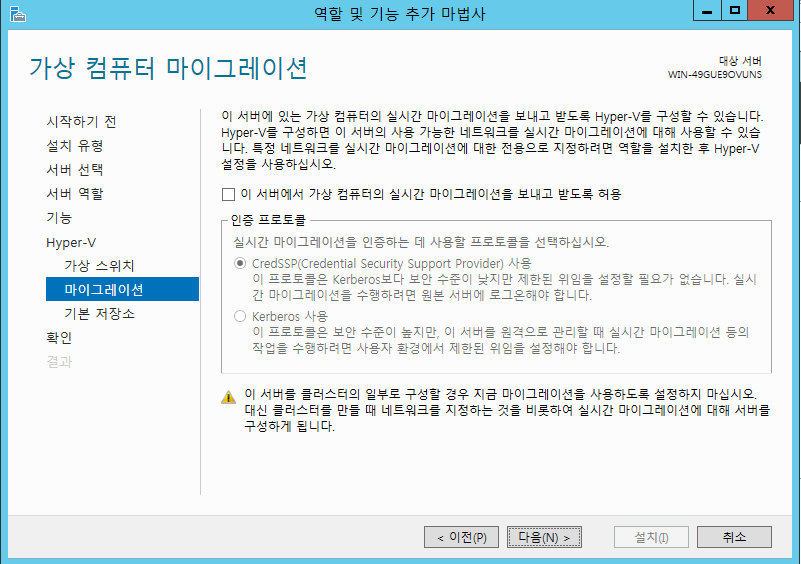
Task: Click the 결과 step label
Action: pyautogui.click(x=59, y=362)
